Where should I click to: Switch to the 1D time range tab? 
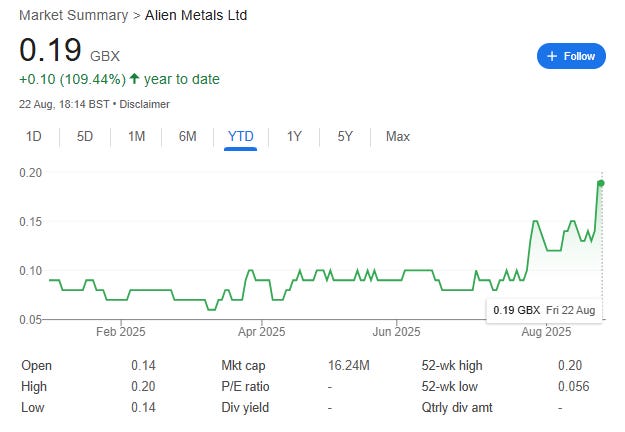[33, 137]
